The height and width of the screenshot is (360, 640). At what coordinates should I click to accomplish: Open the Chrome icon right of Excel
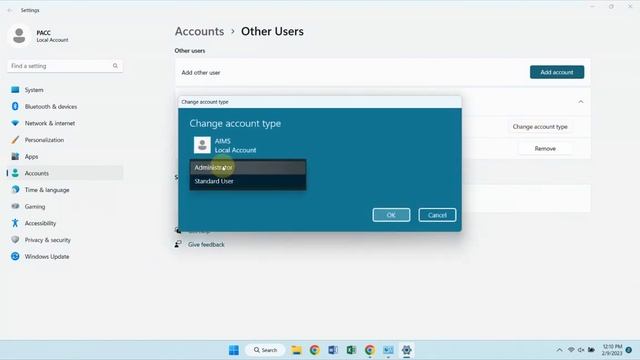click(x=370, y=350)
